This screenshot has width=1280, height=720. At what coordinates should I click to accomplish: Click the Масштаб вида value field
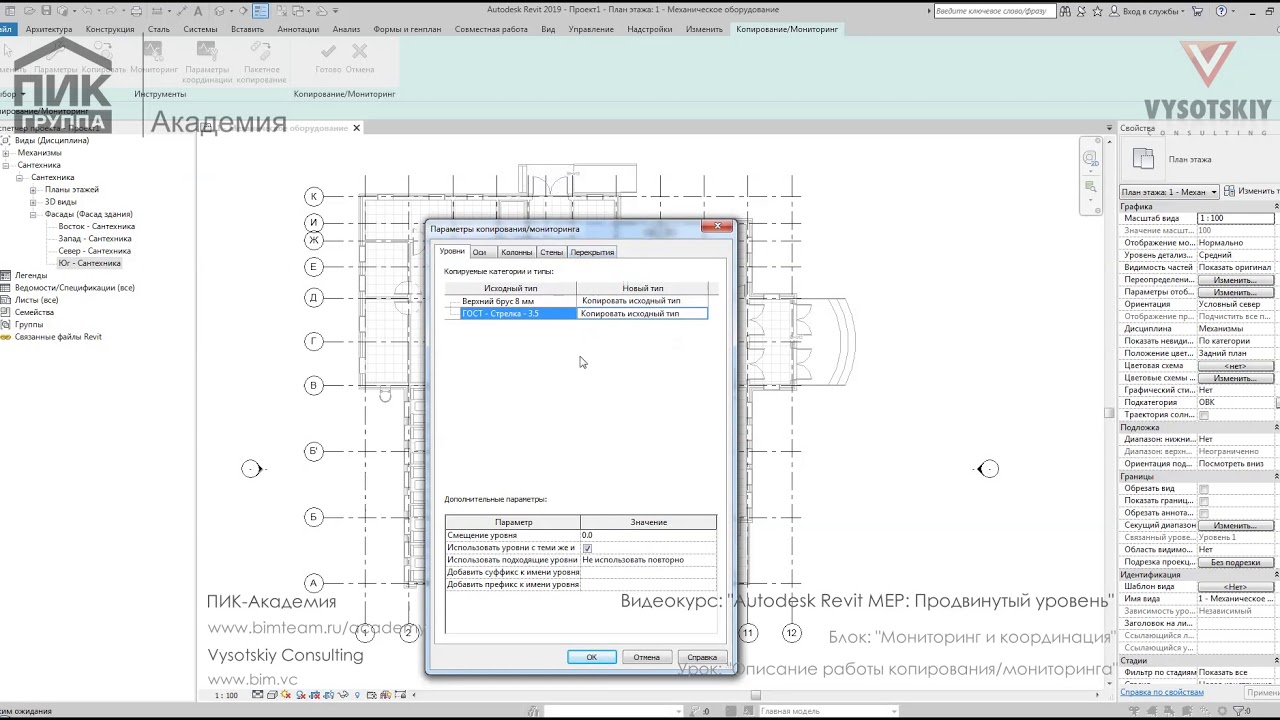click(1236, 218)
